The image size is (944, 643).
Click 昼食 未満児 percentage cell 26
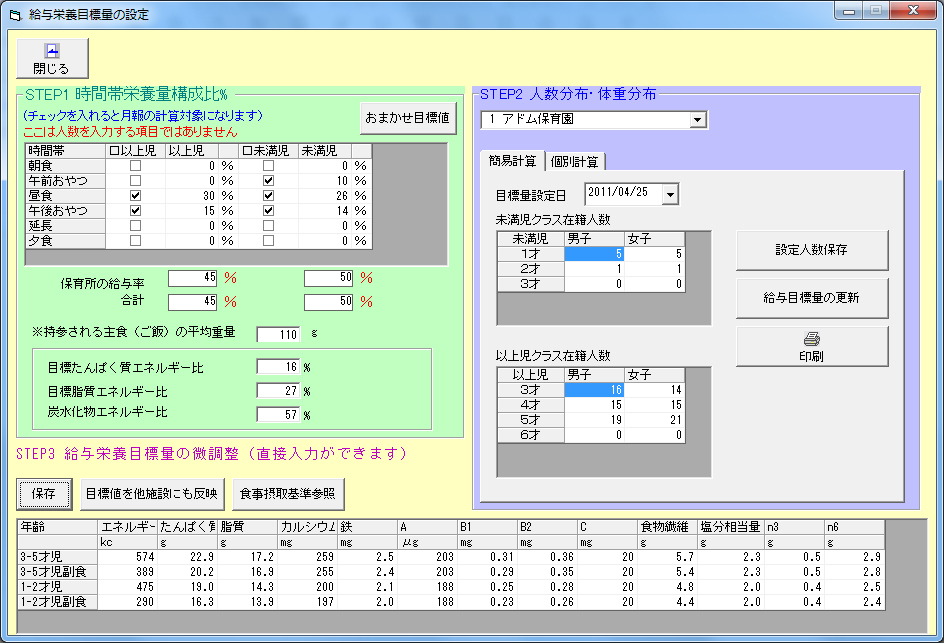point(325,196)
